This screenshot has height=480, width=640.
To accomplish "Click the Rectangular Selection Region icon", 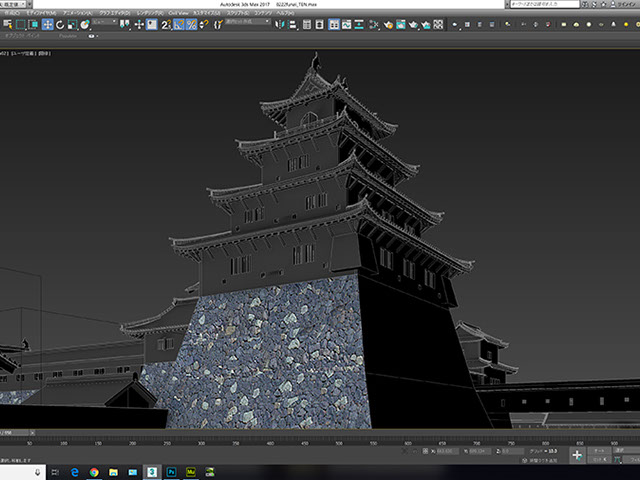I will (x=20, y=24).
